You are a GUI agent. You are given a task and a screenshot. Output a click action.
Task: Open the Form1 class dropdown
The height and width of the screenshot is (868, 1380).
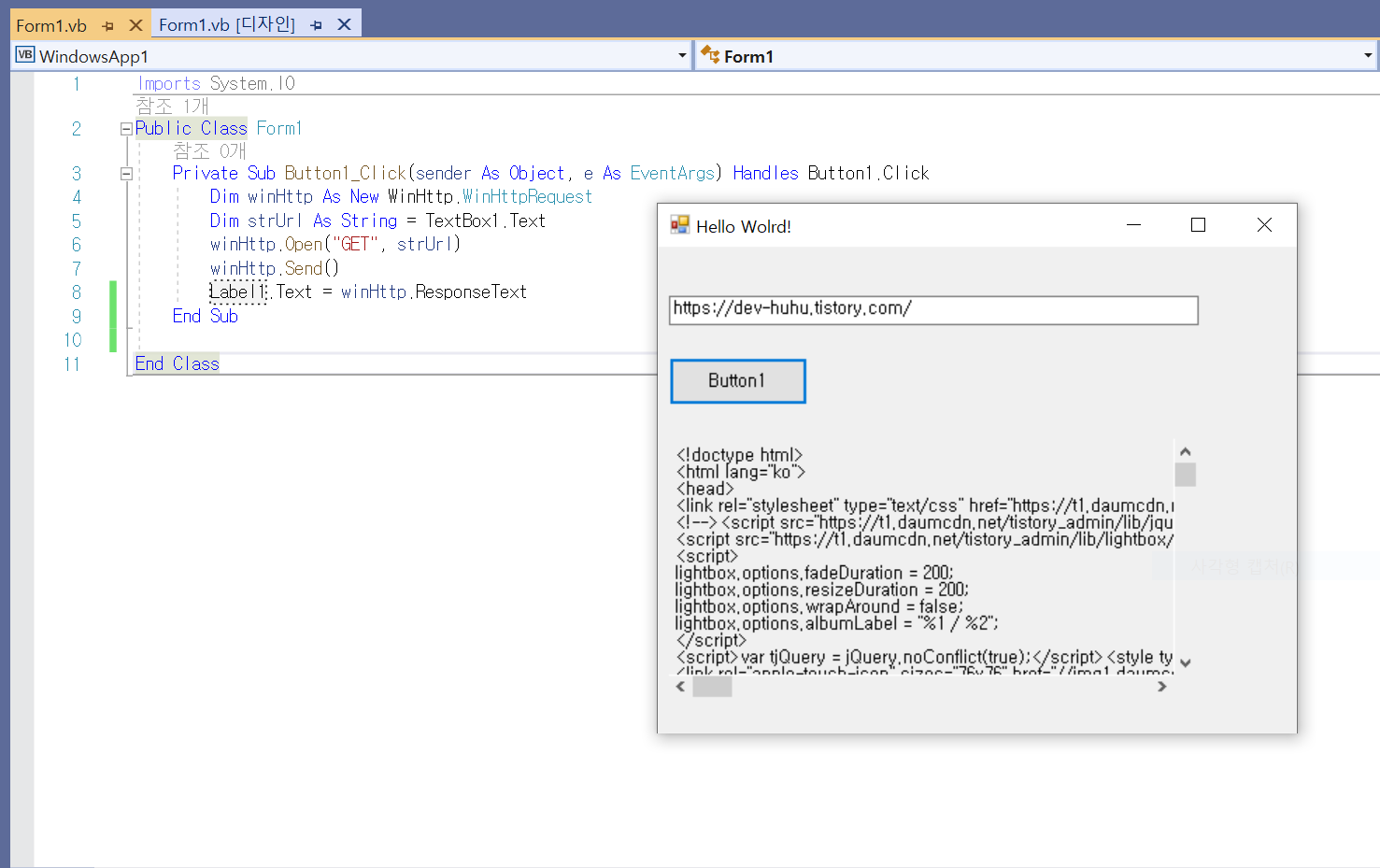click(x=1368, y=56)
